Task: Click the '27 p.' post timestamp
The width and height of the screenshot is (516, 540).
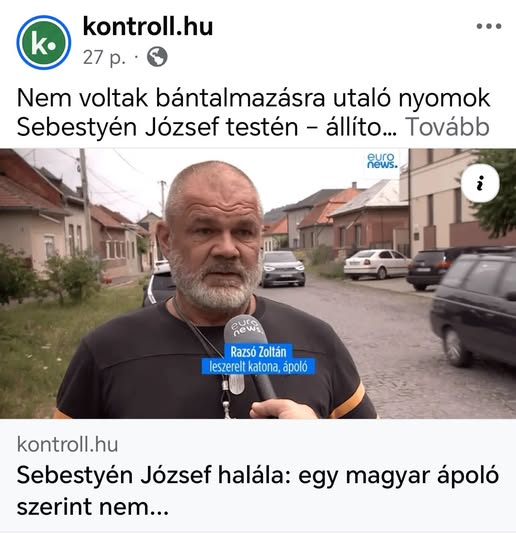Action: point(104,57)
